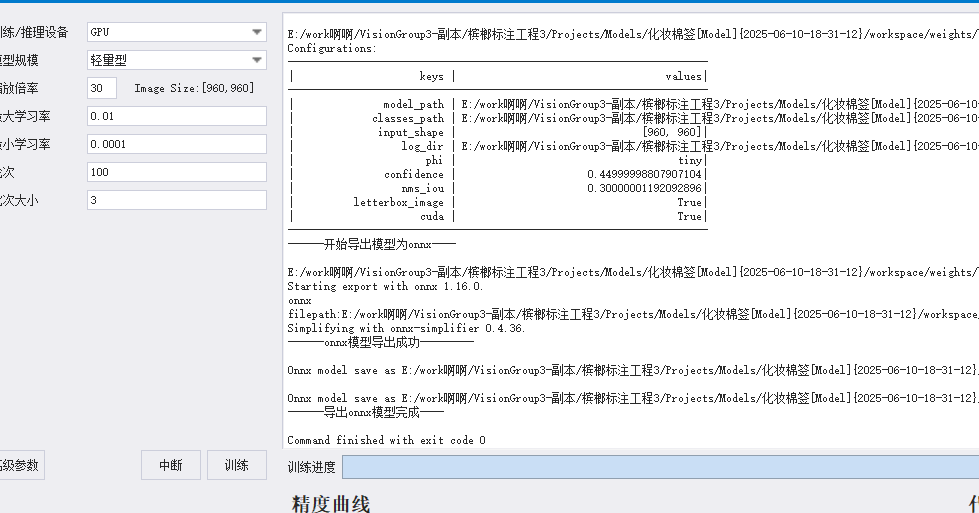Click the 'Command finished with exit code 0' line
The height and width of the screenshot is (513, 979).
386,440
